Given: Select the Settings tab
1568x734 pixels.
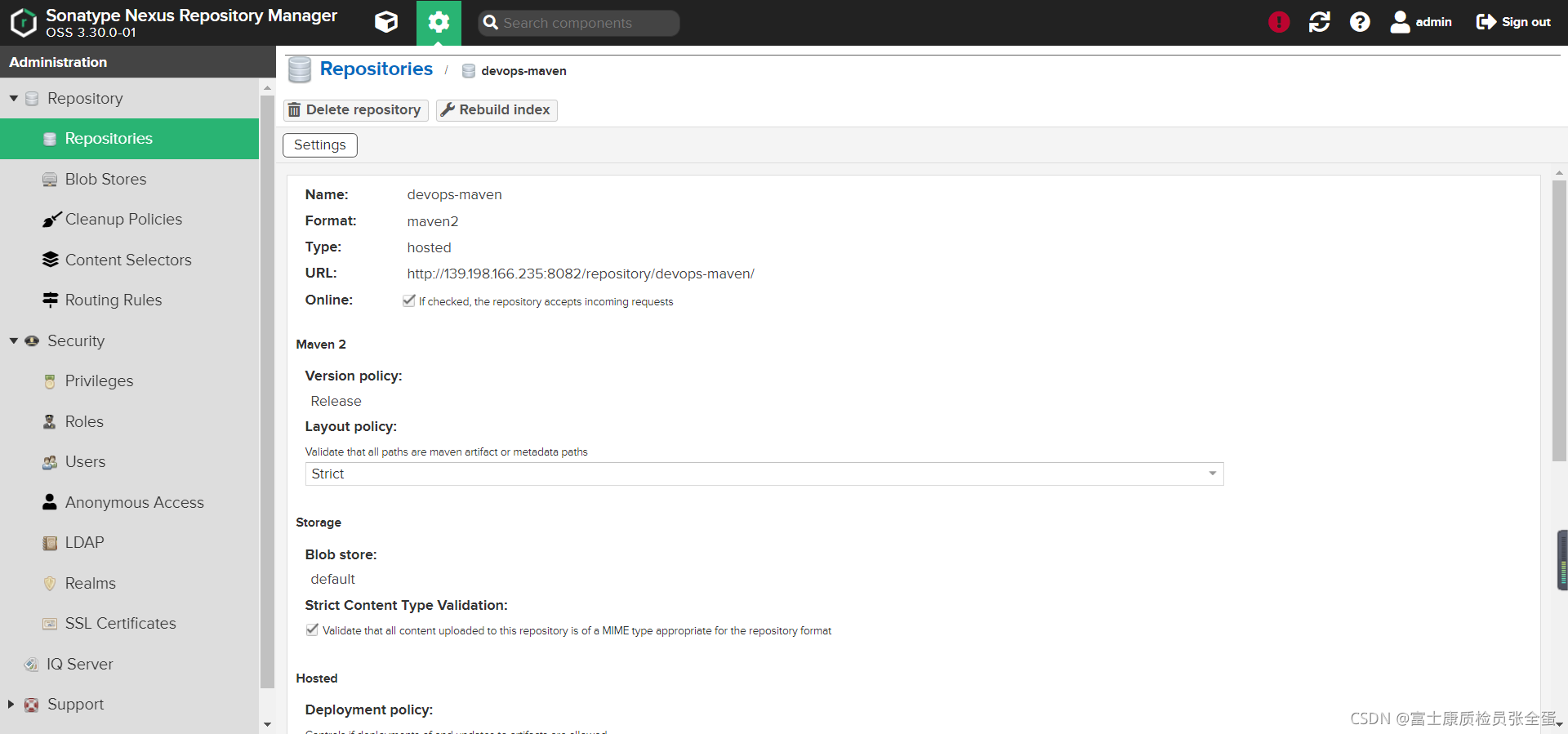Looking at the screenshot, I should 320,145.
